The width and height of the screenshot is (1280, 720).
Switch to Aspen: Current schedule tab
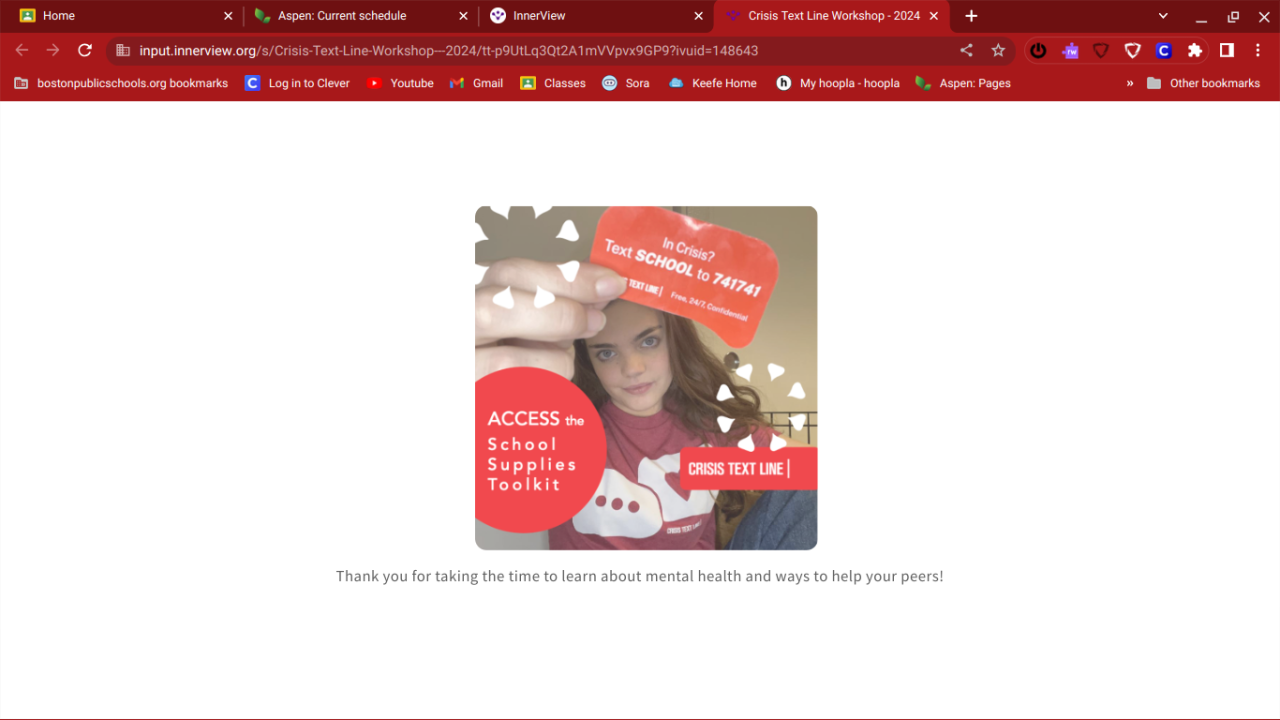coord(359,16)
